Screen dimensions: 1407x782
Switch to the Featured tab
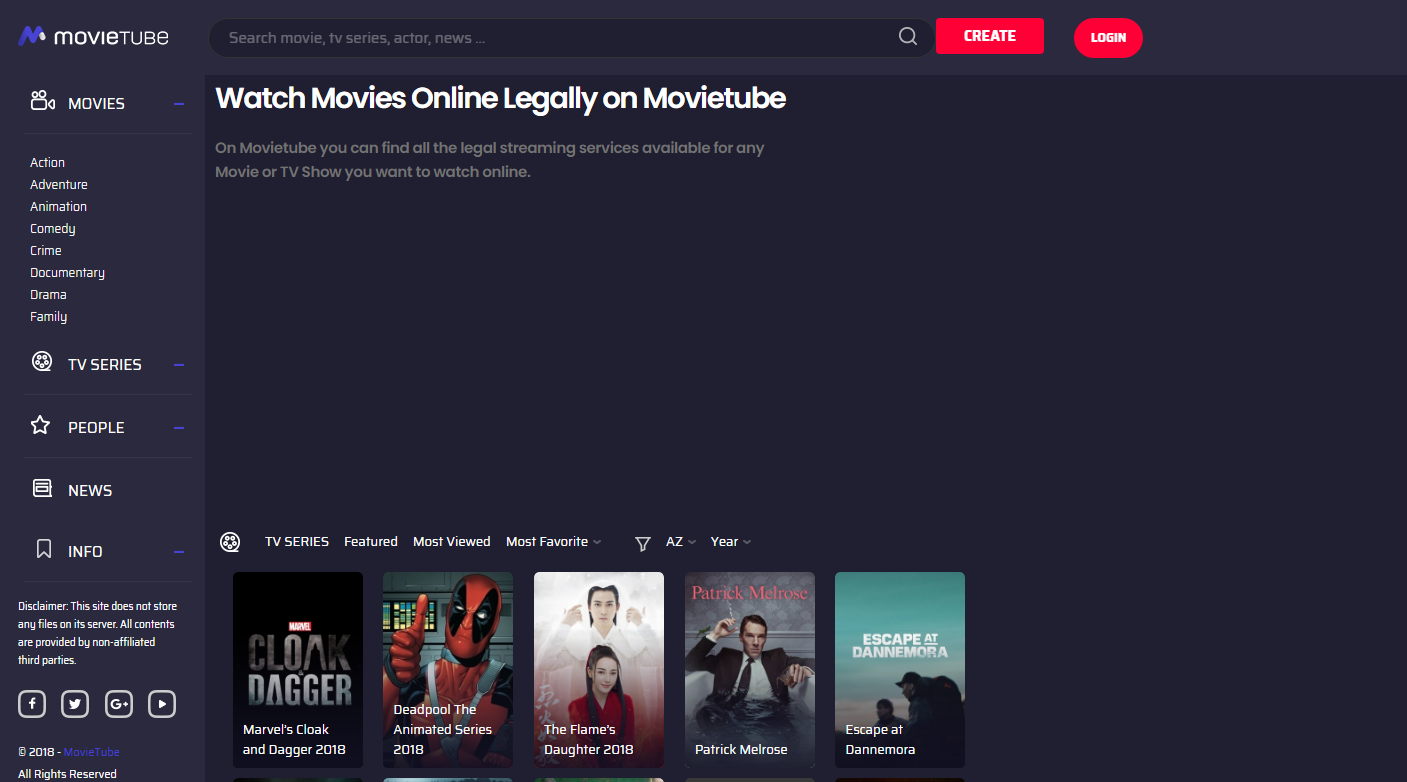tap(371, 541)
